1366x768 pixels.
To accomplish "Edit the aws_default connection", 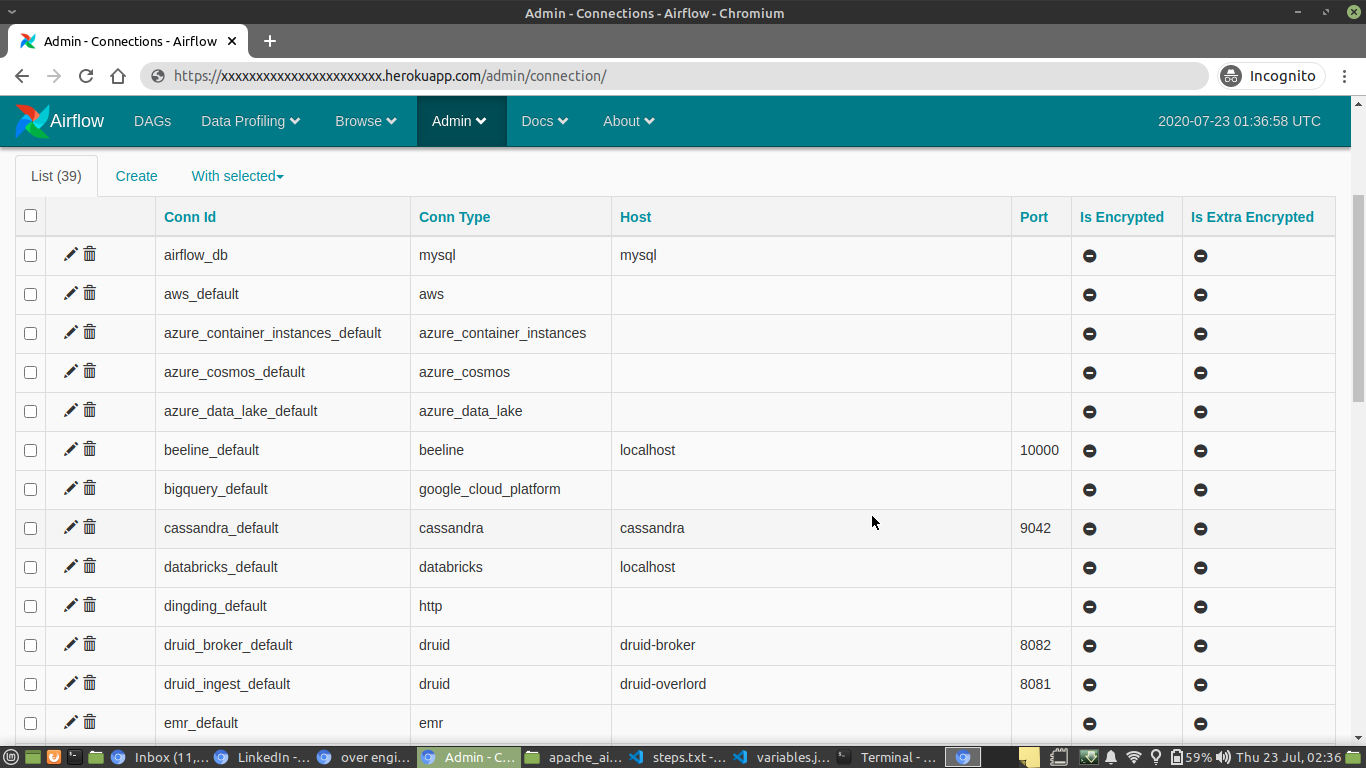I will [x=71, y=293].
